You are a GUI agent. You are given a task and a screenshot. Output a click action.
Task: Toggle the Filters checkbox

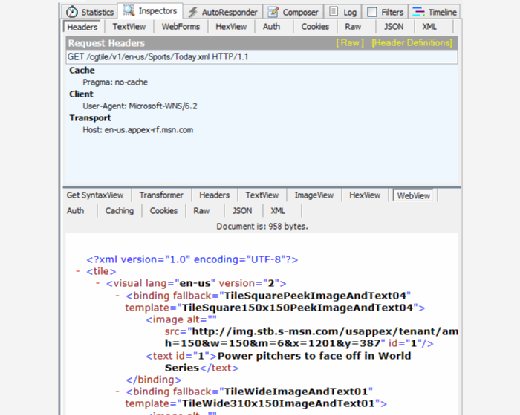pyautogui.click(x=372, y=12)
